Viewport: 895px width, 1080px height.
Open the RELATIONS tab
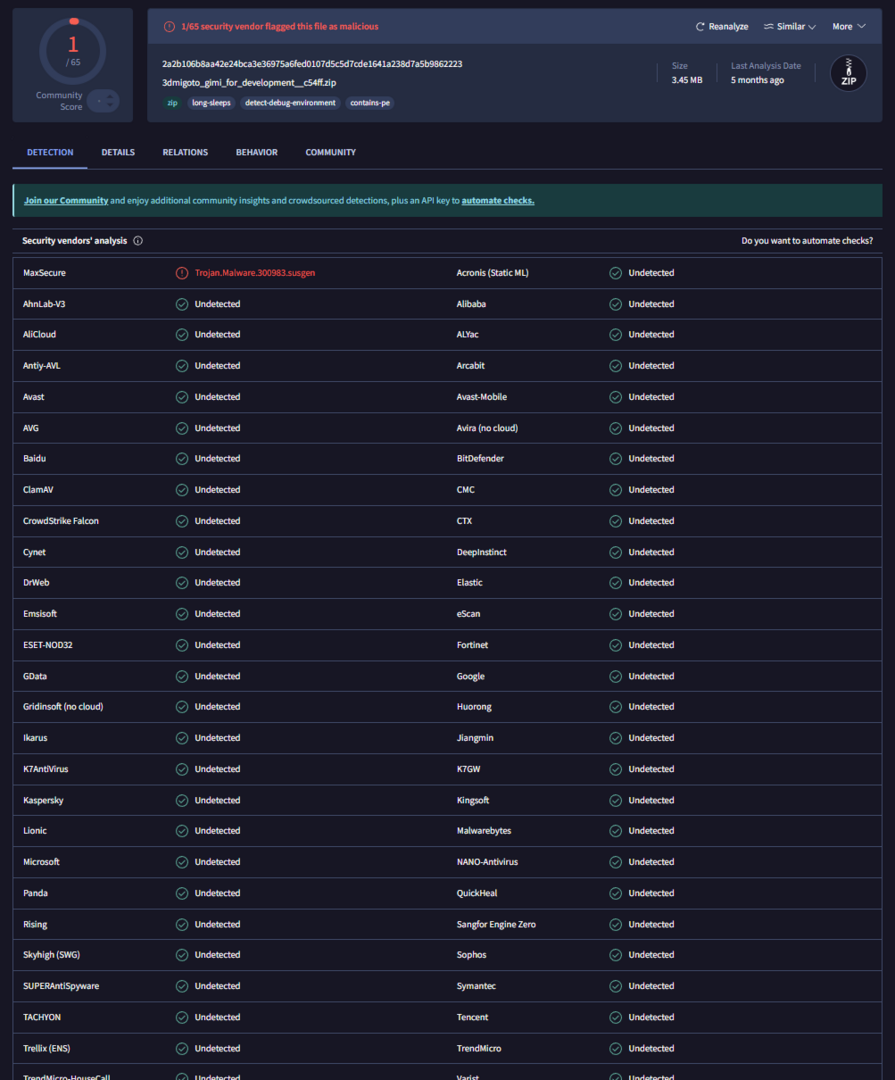(x=185, y=152)
